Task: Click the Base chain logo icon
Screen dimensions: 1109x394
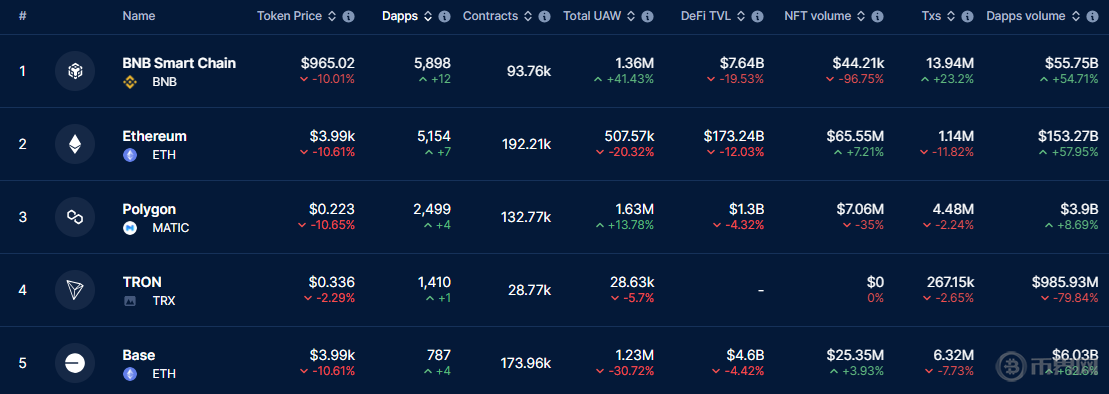Action: click(75, 364)
